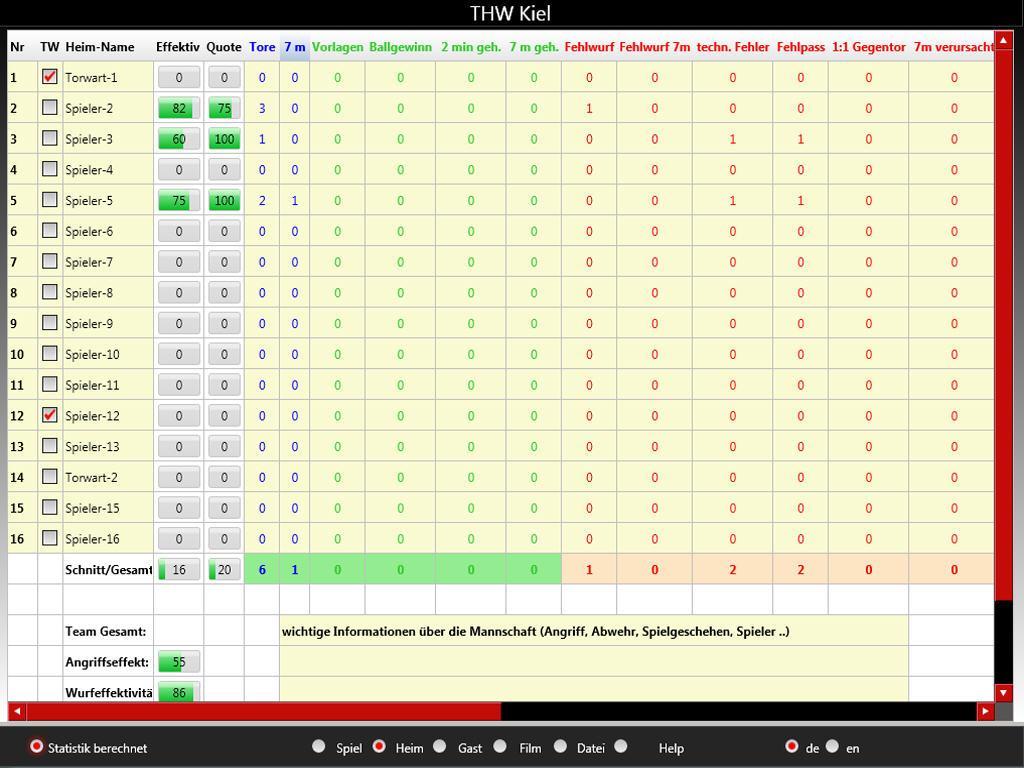Click the vertical scrollbar up arrow

coord(1003,40)
